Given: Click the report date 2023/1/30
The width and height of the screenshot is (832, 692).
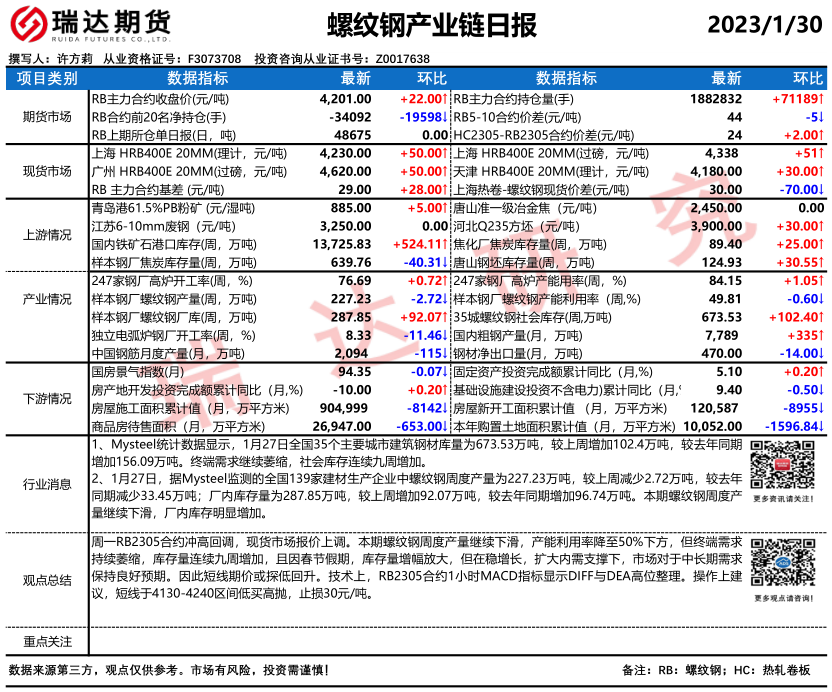Looking at the screenshot, I should coord(766,24).
